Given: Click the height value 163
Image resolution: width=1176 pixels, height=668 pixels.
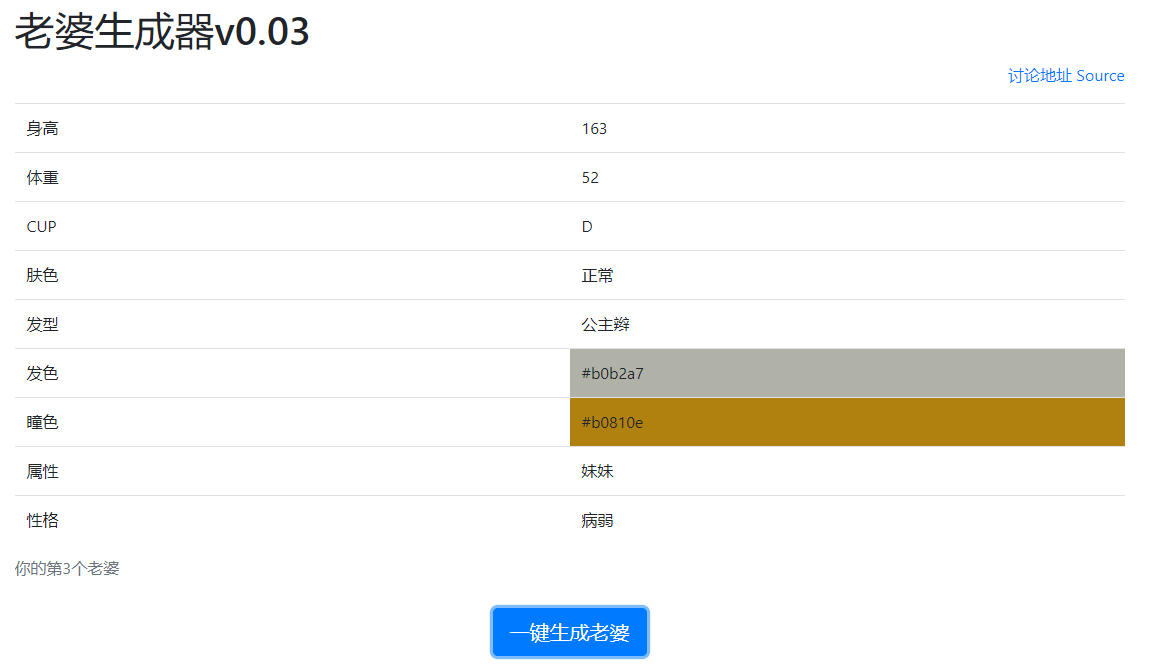Looking at the screenshot, I should [x=594, y=128].
